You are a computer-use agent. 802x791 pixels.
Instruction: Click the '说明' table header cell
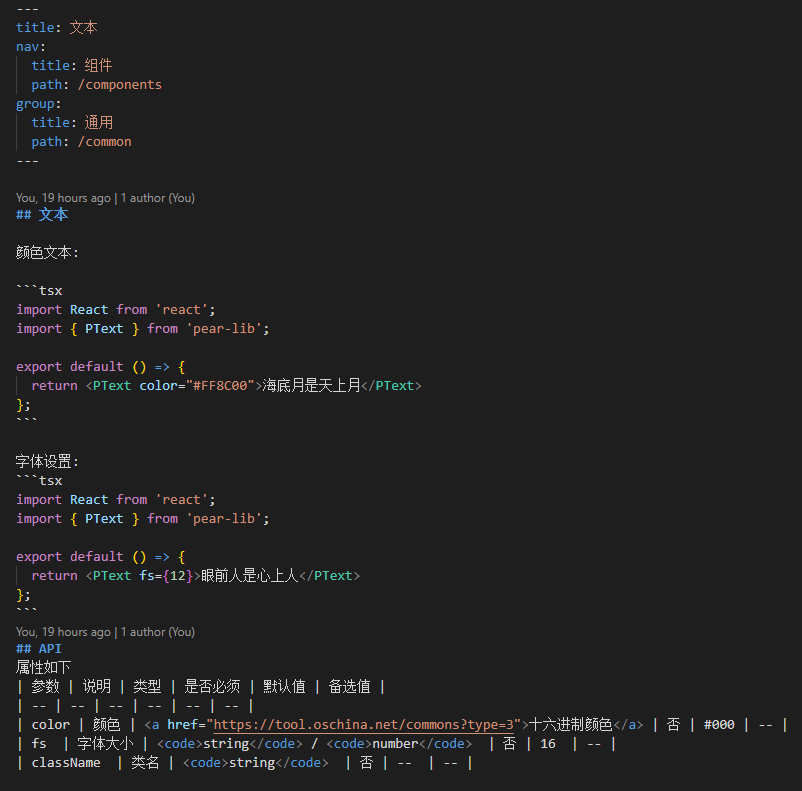pyautogui.click(x=97, y=687)
